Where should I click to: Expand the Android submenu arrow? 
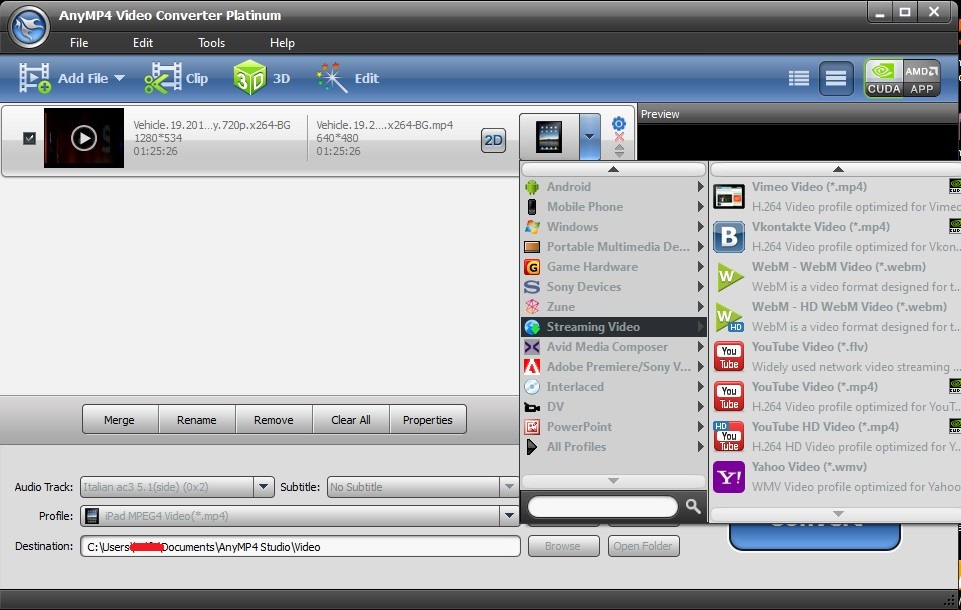700,187
